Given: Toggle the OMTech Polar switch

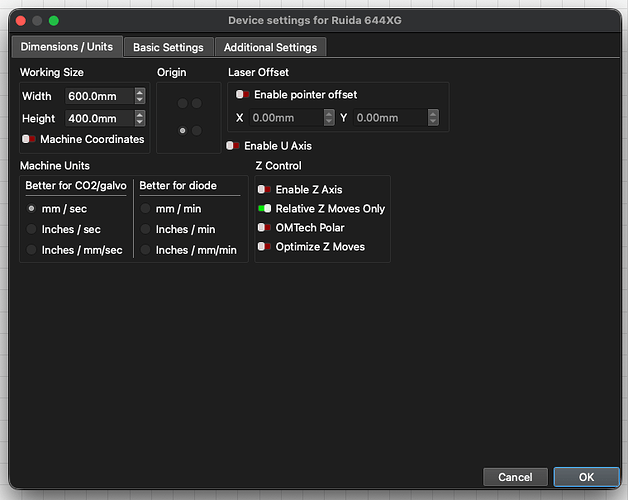Looking at the screenshot, I should click(x=264, y=228).
